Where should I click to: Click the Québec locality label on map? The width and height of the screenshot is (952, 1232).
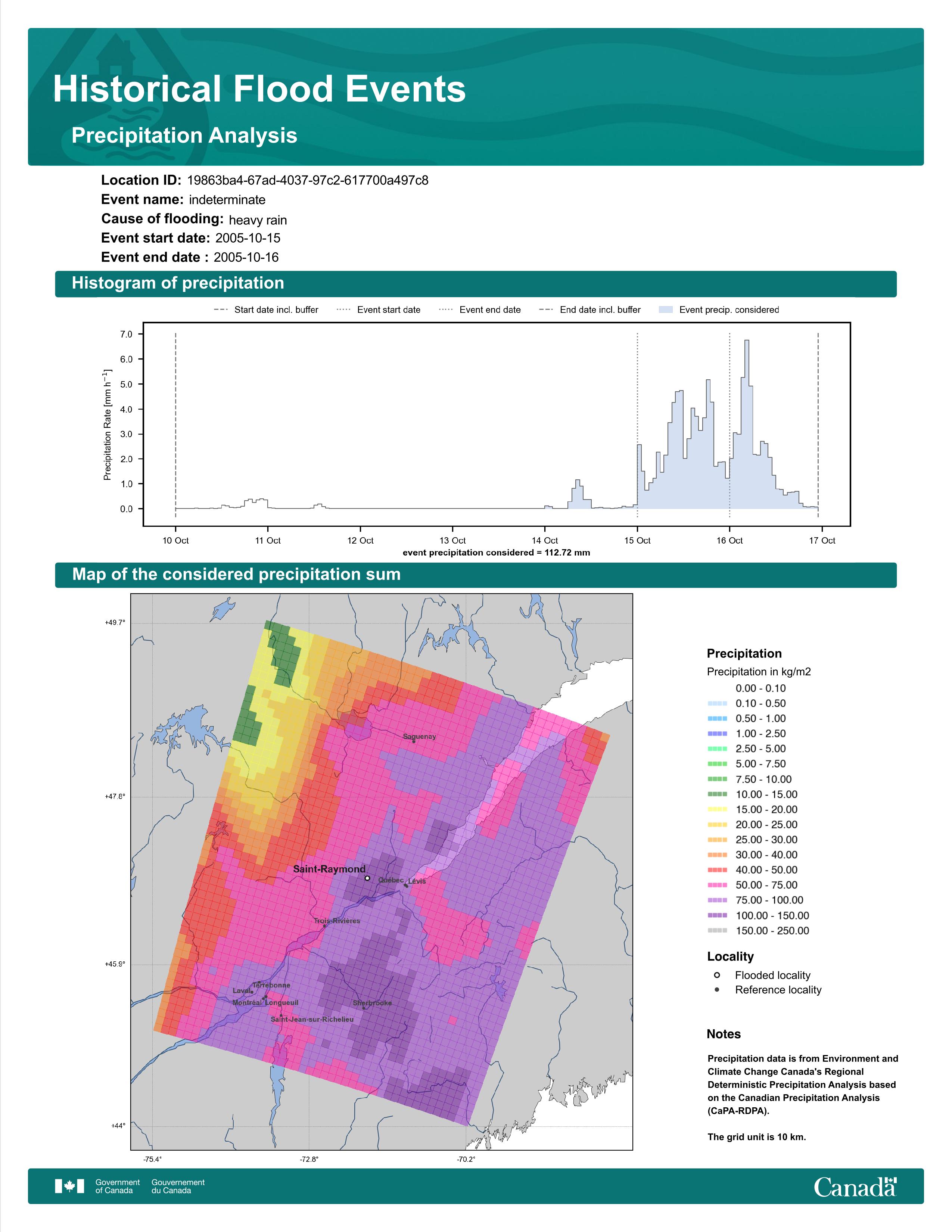pos(390,880)
